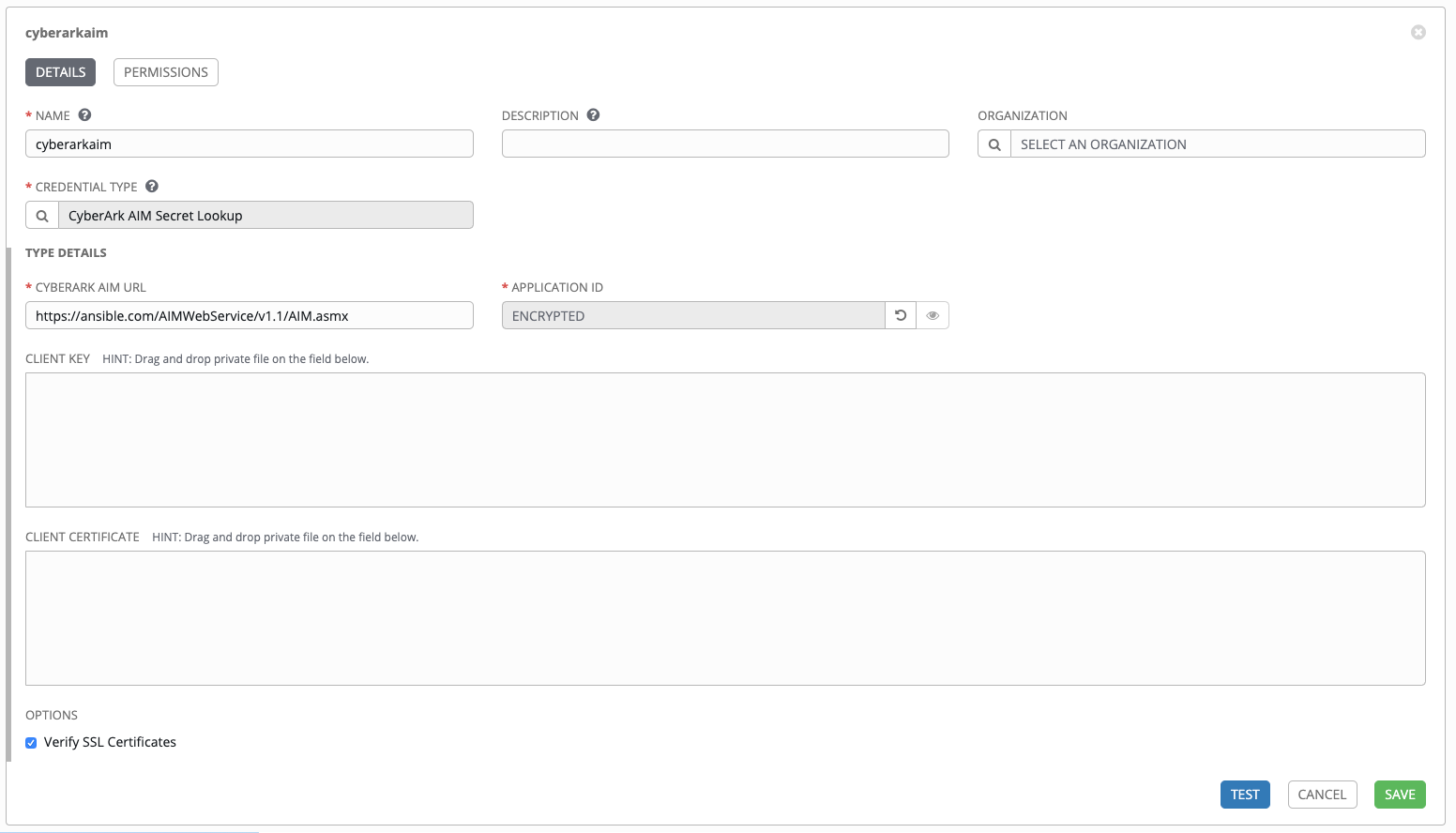Click the ENCRYPTED Application ID field
This screenshot has width=1456, height=833.
(693, 316)
